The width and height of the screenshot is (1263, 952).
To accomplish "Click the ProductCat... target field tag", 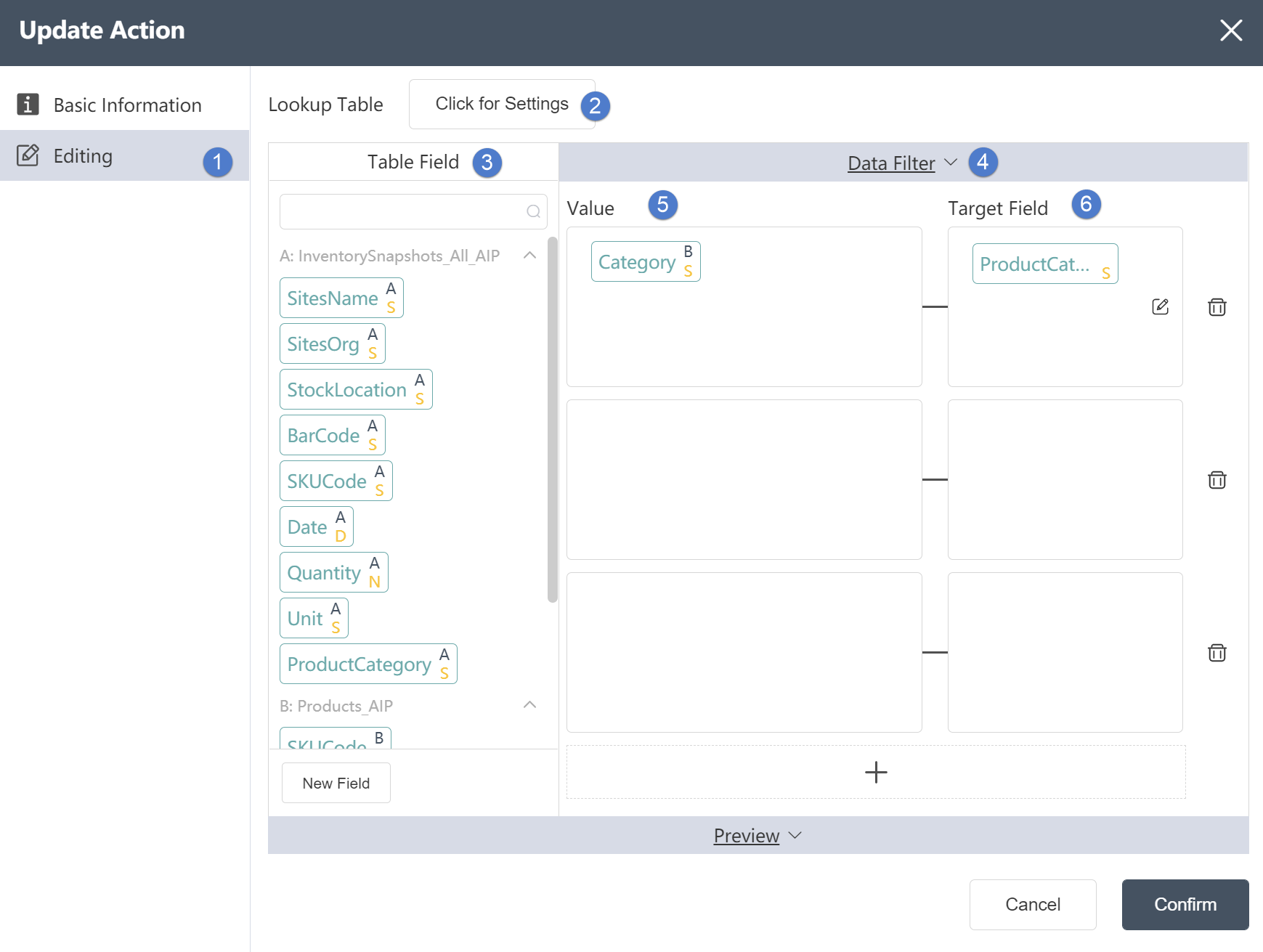I will point(1044,264).
